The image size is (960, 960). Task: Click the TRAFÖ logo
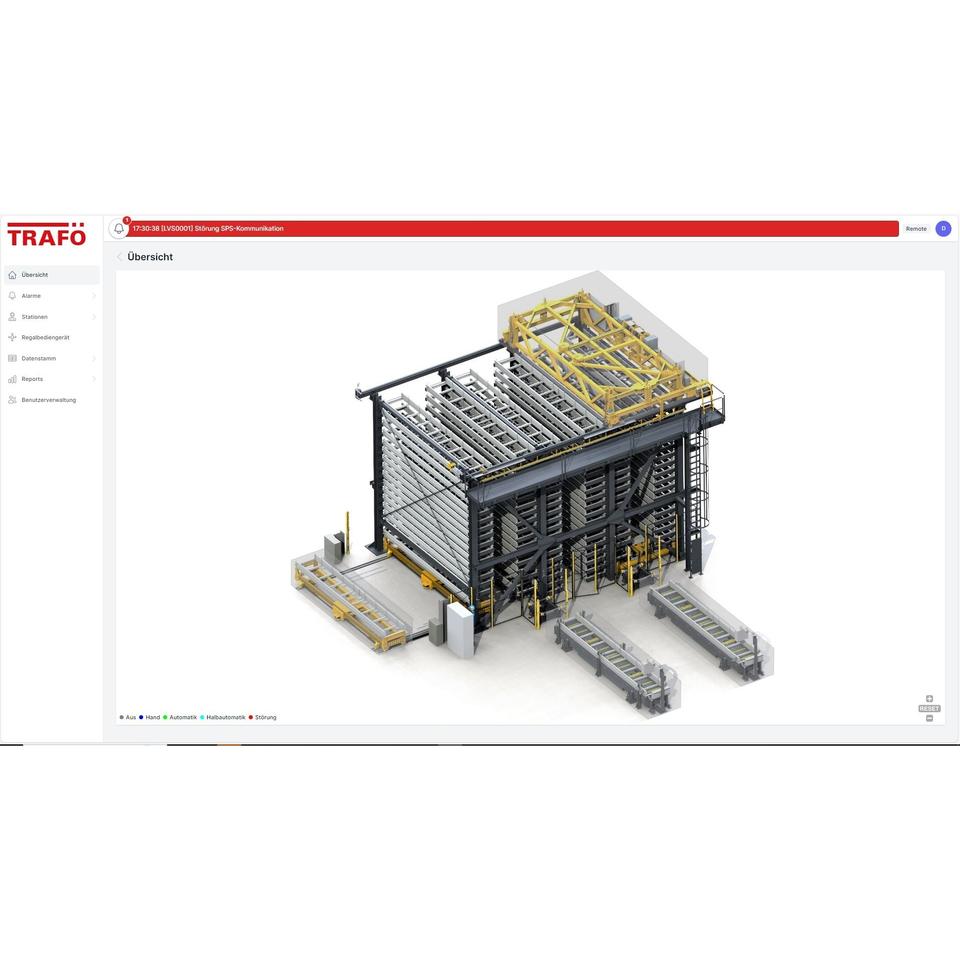coord(47,234)
